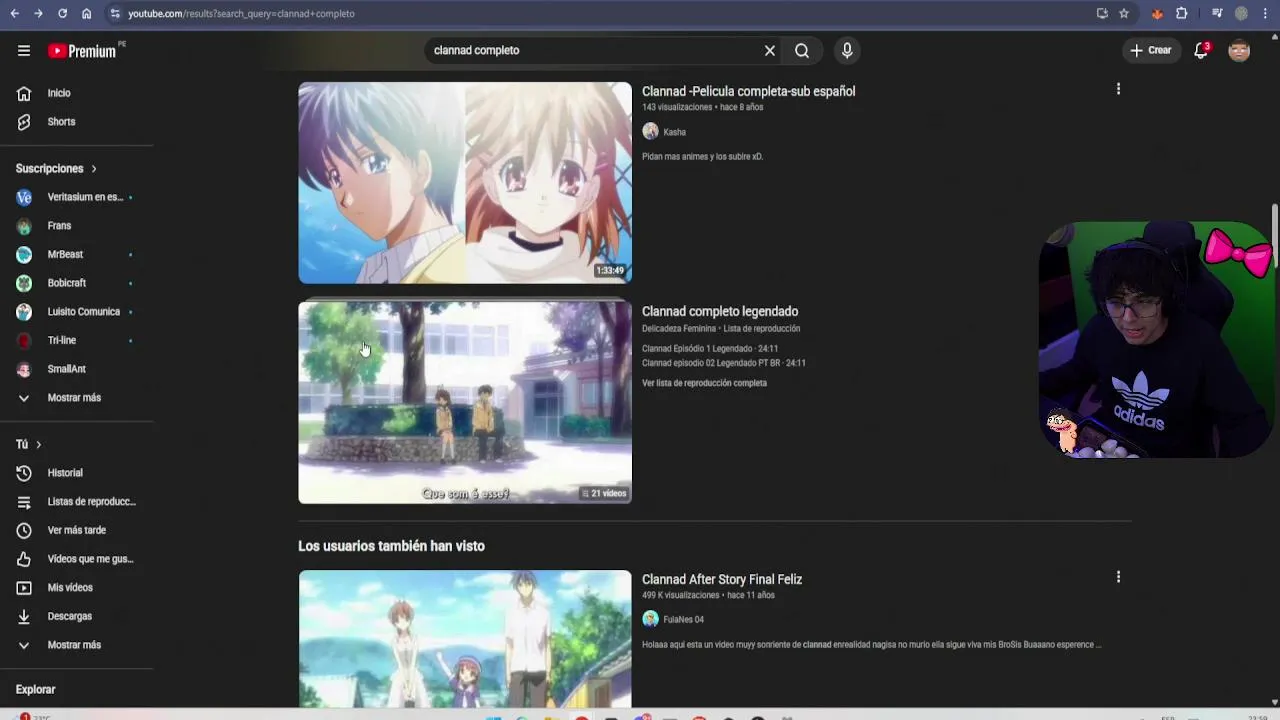1280x720 pixels.
Task: Click the browser address bar
Action: pyautogui.click(x=600, y=14)
